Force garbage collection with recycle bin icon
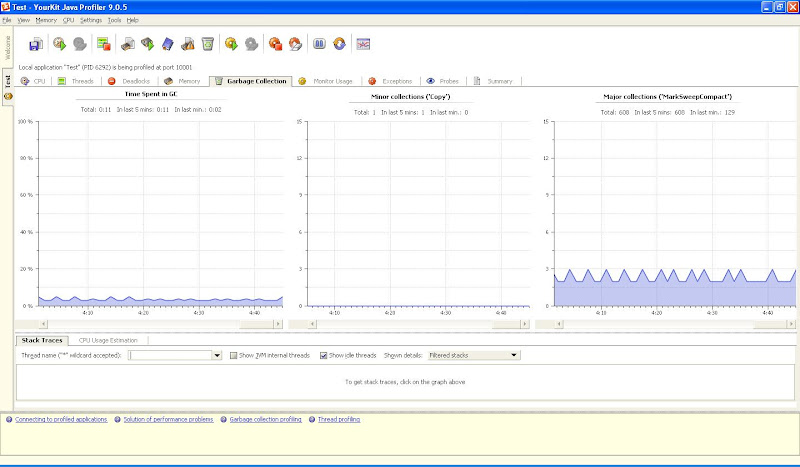Screen dimensions: 800x467 [x=208, y=44]
